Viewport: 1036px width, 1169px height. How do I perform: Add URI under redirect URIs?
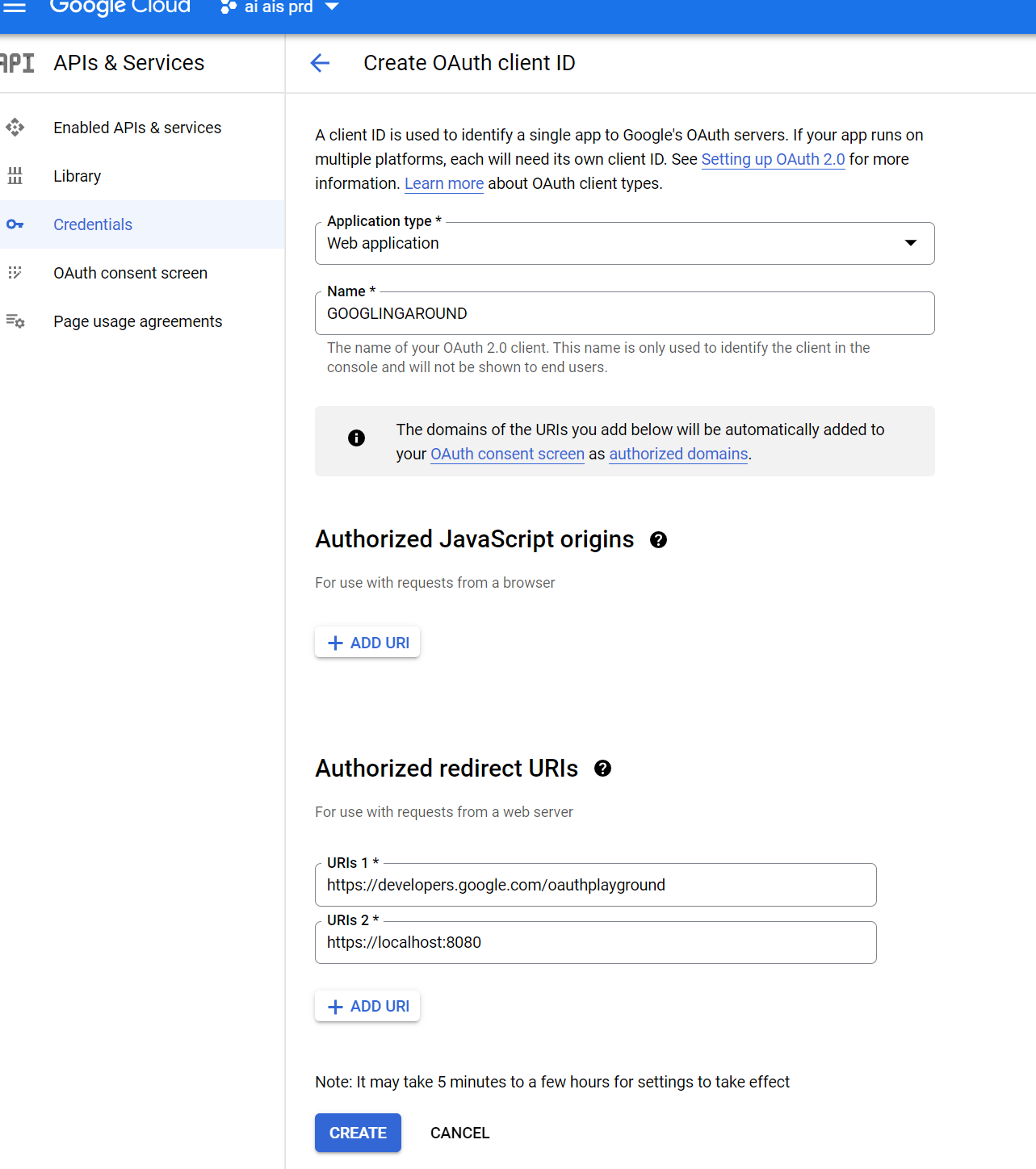tap(368, 1007)
